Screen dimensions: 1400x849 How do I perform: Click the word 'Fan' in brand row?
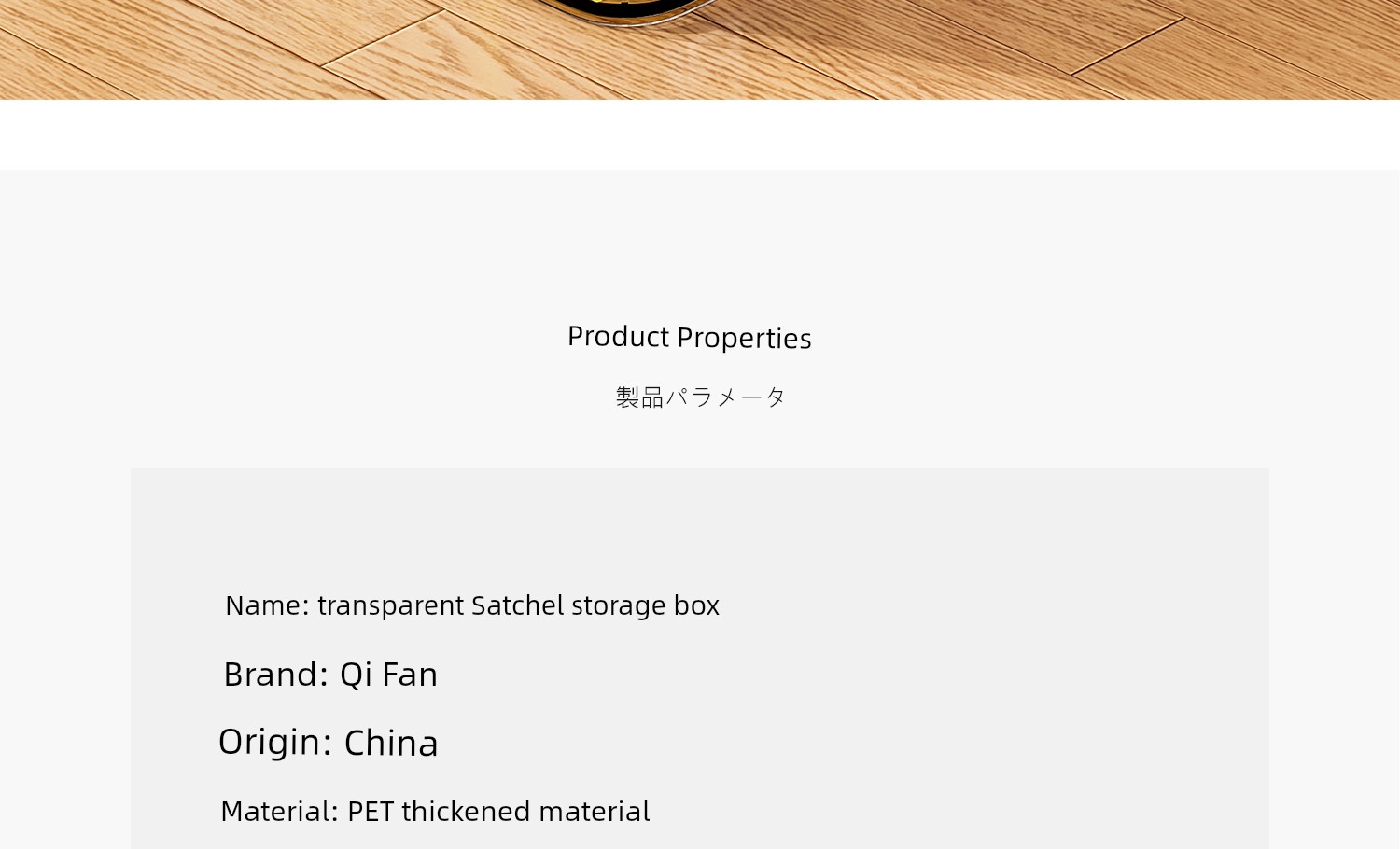(410, 674)
